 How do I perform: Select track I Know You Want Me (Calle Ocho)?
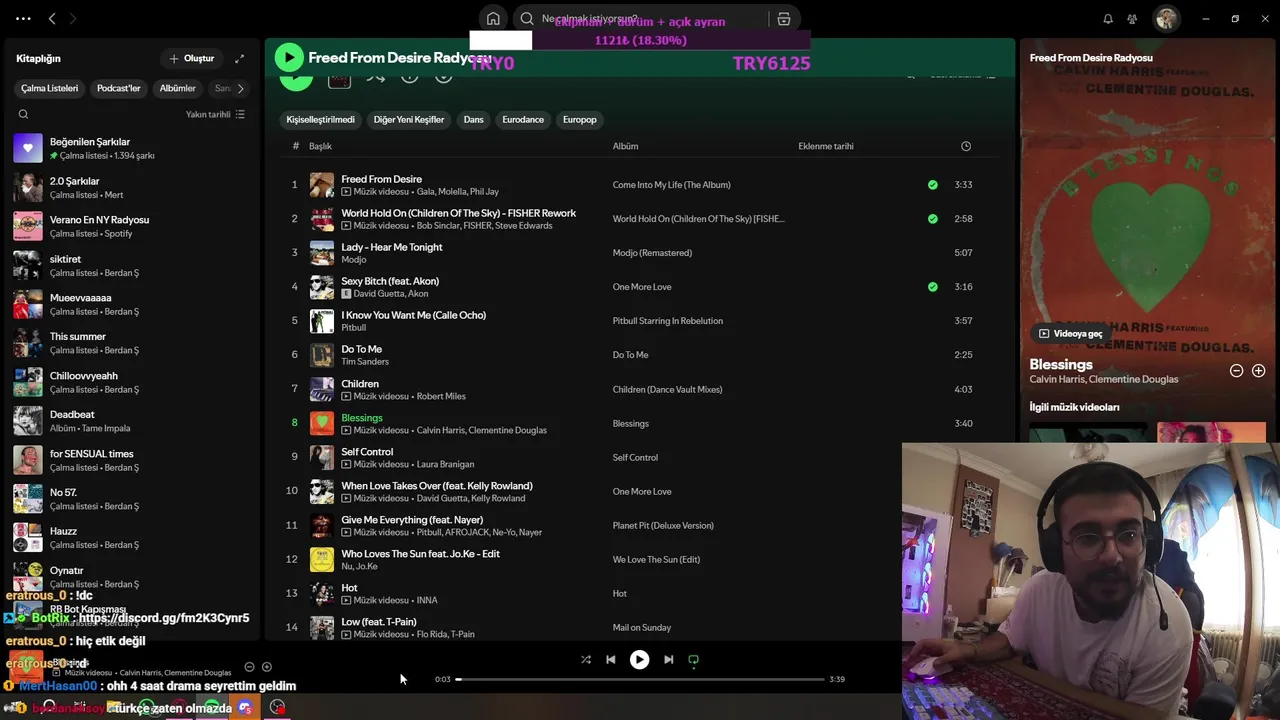pos(414,315)
